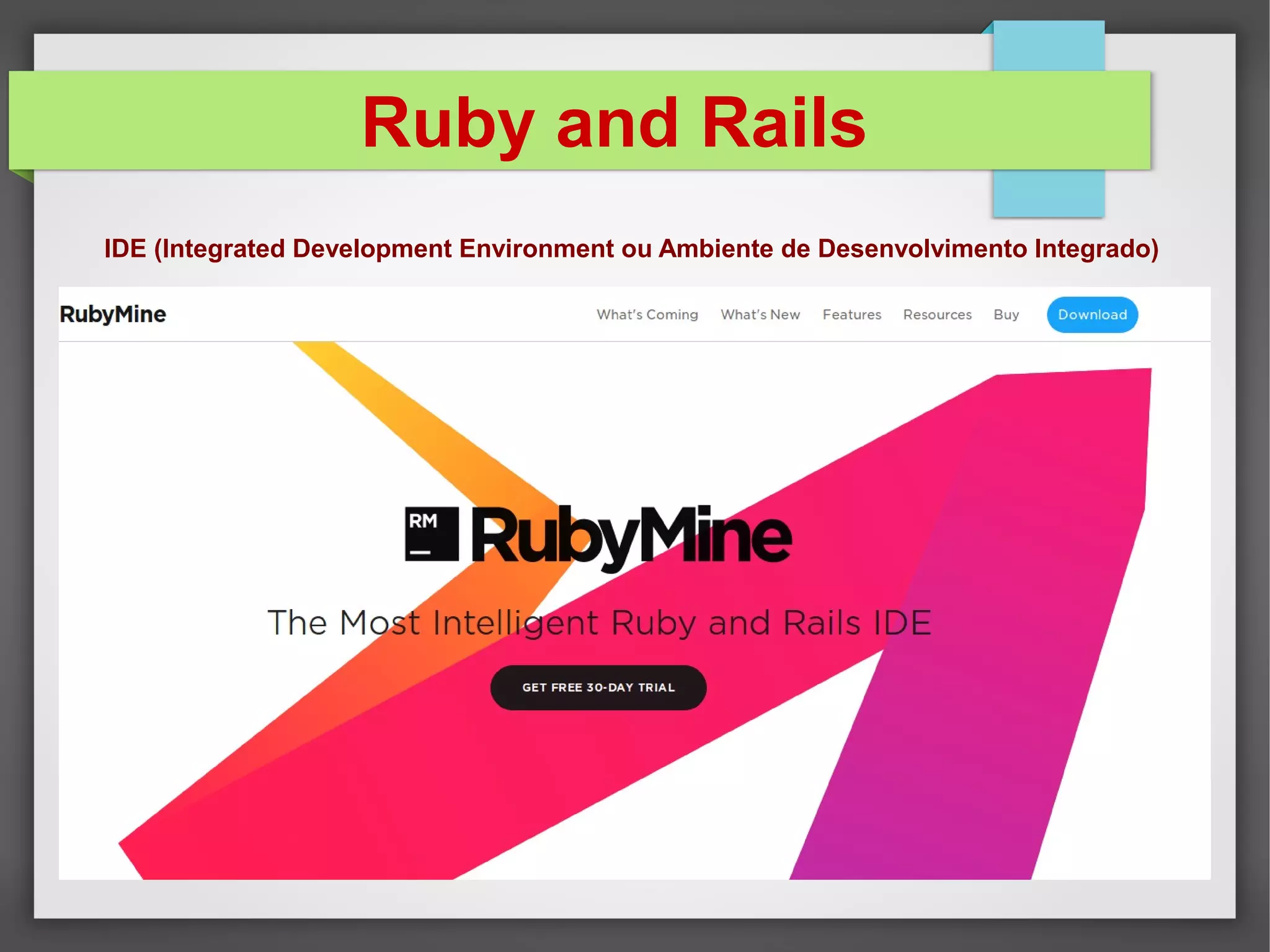Click the RubyMine site logo text
The width and height of the screenshot is (1270, 952).
(x=113, y=314)
